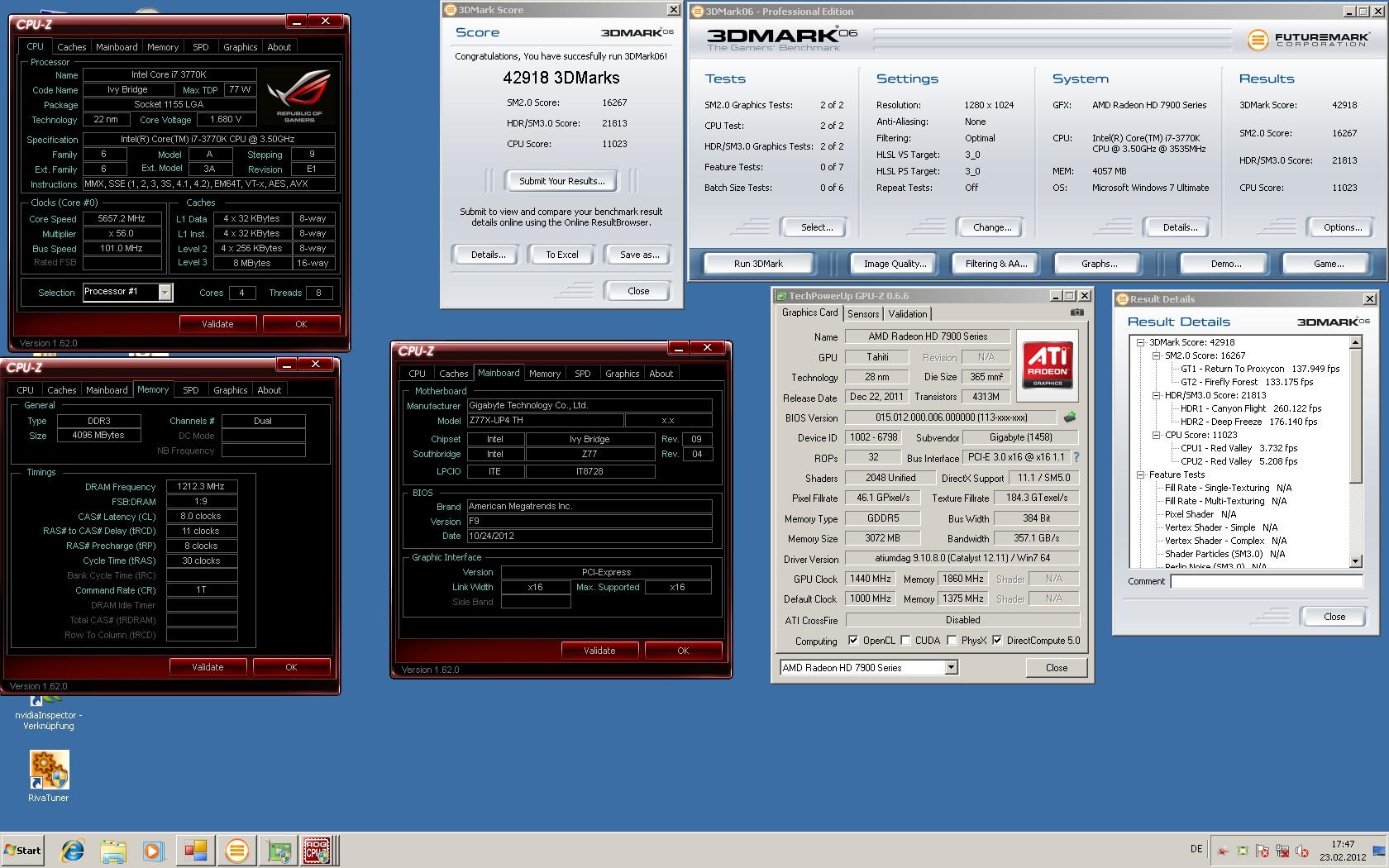The height and width of the screenshot is (868, 1389).
Task: Open the Image Quality settings button
Action: [x=895, y=264]
